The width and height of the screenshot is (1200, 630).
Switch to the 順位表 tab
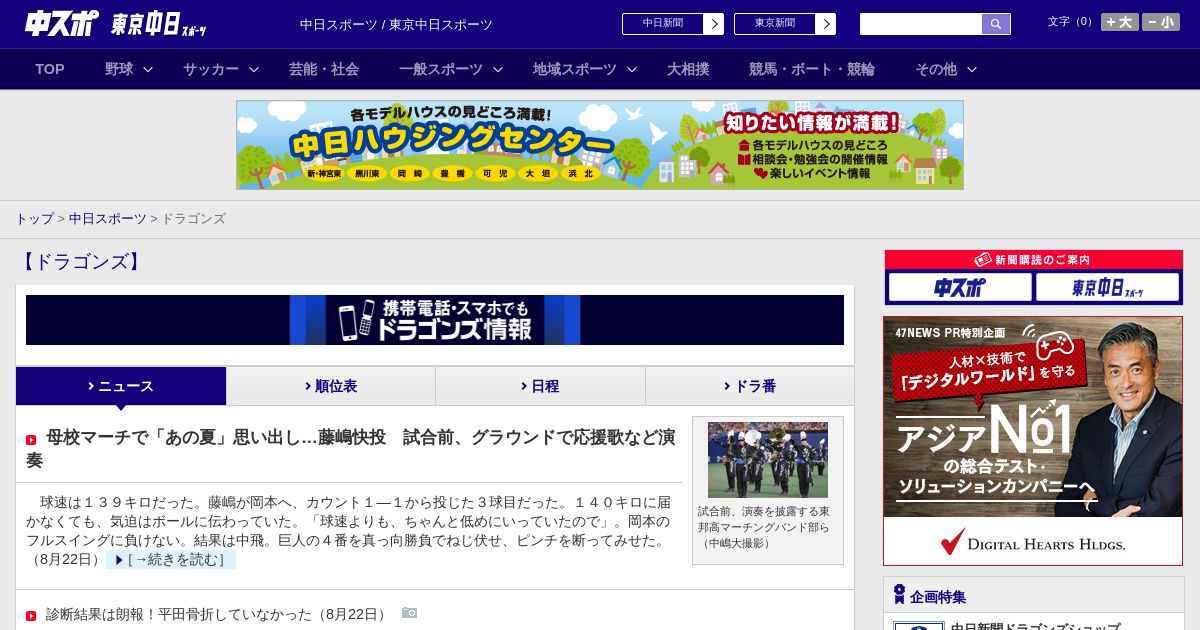331,386
